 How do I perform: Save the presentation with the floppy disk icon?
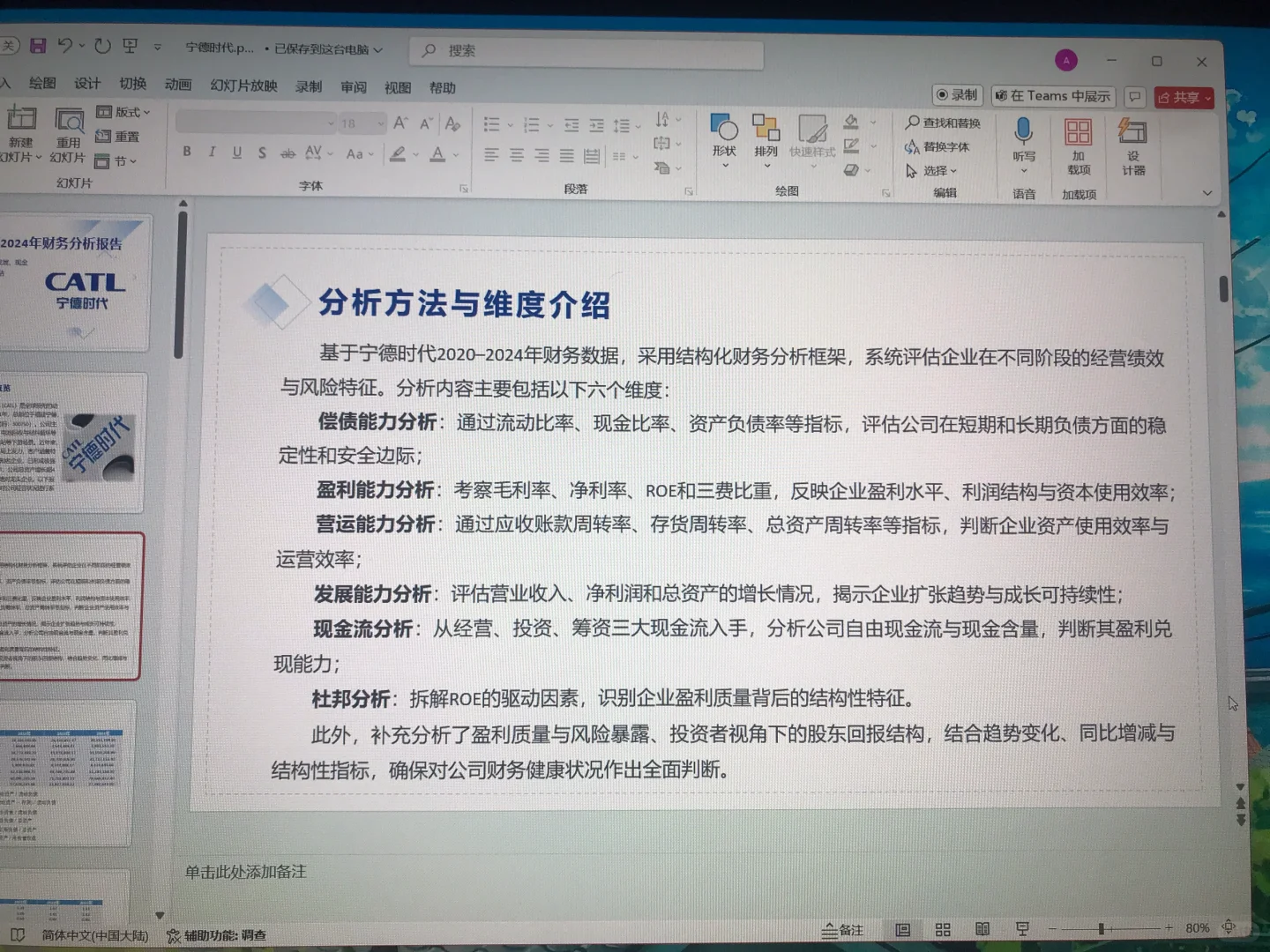click(x=38, y=45)
